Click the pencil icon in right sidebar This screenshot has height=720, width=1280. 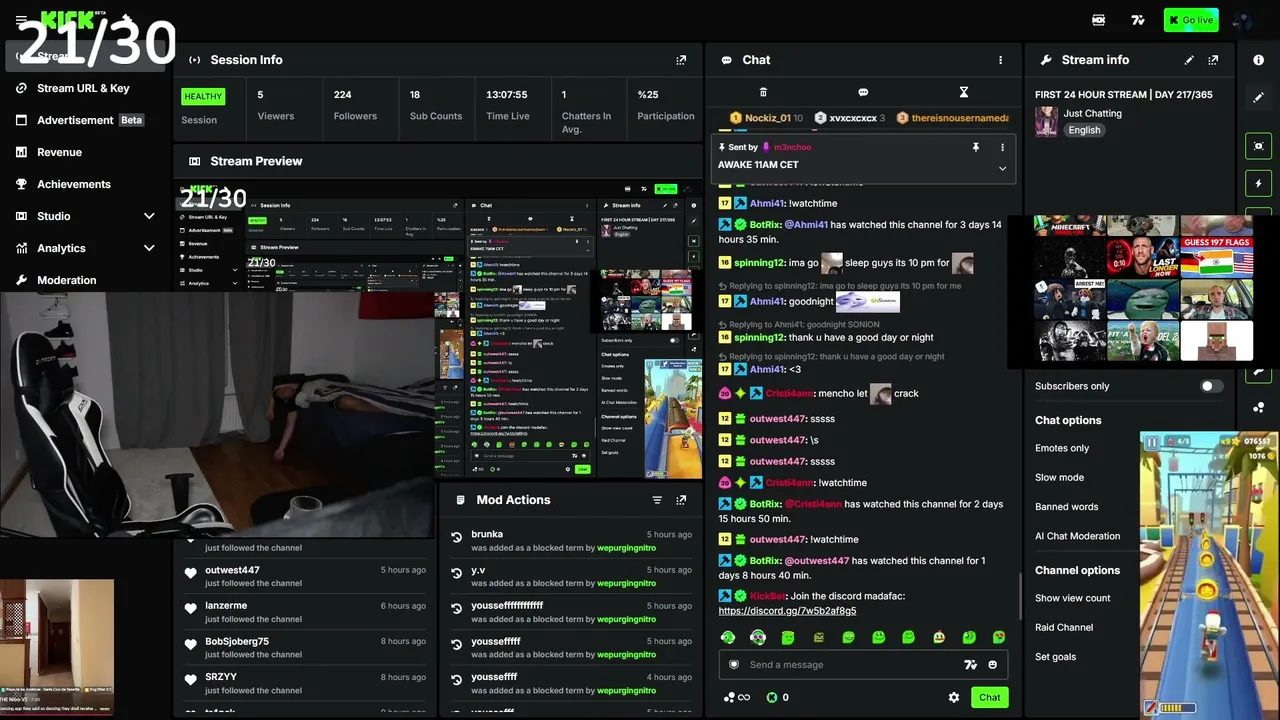coord(1259,98)
